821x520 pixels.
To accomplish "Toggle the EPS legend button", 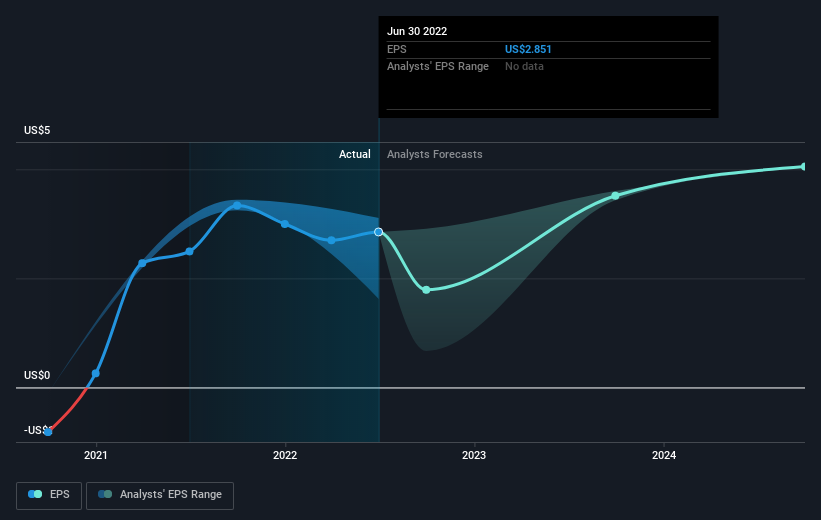I will [x=49, y=495].
